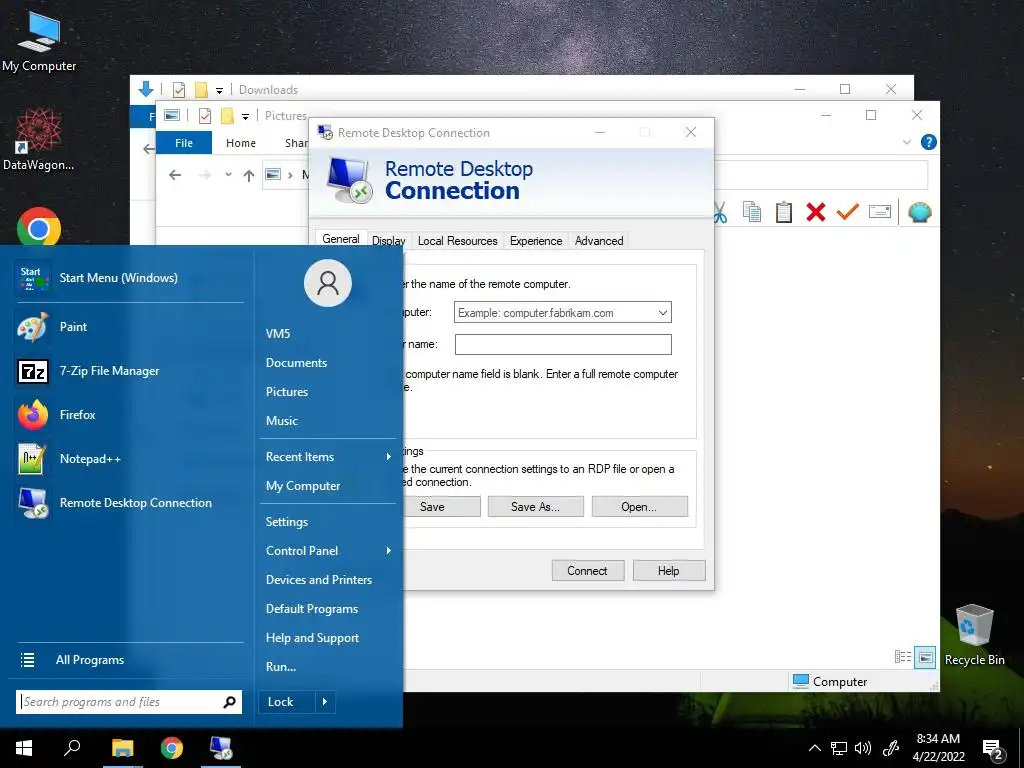Click the volume icon in system tray

click(x=863, y=748)
